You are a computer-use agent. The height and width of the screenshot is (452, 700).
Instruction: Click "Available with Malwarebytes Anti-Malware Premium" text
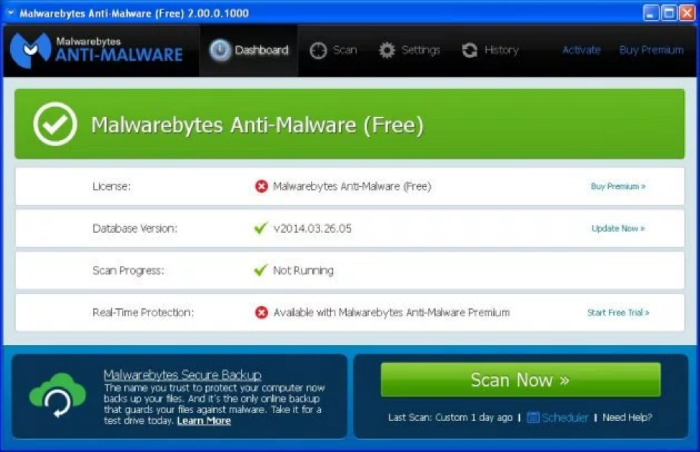click(392, 312)
